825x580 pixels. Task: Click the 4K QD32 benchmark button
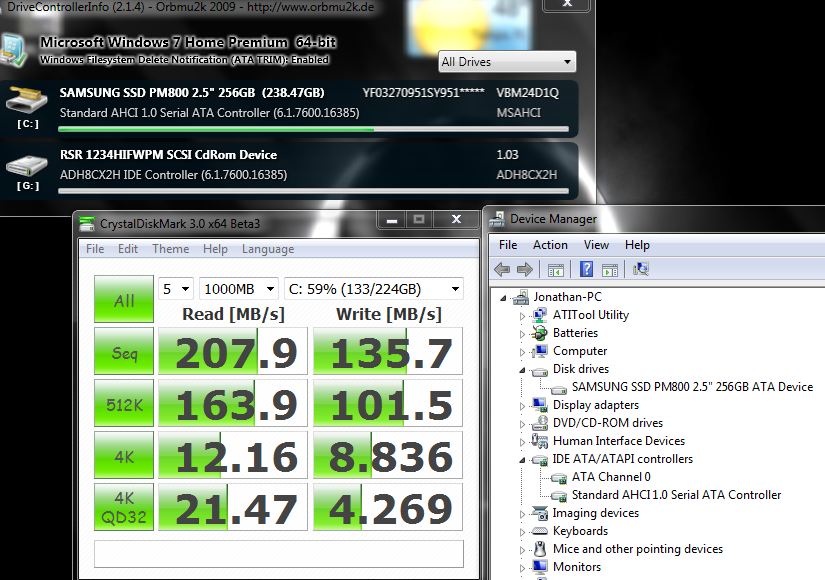(x=124, y=507)
